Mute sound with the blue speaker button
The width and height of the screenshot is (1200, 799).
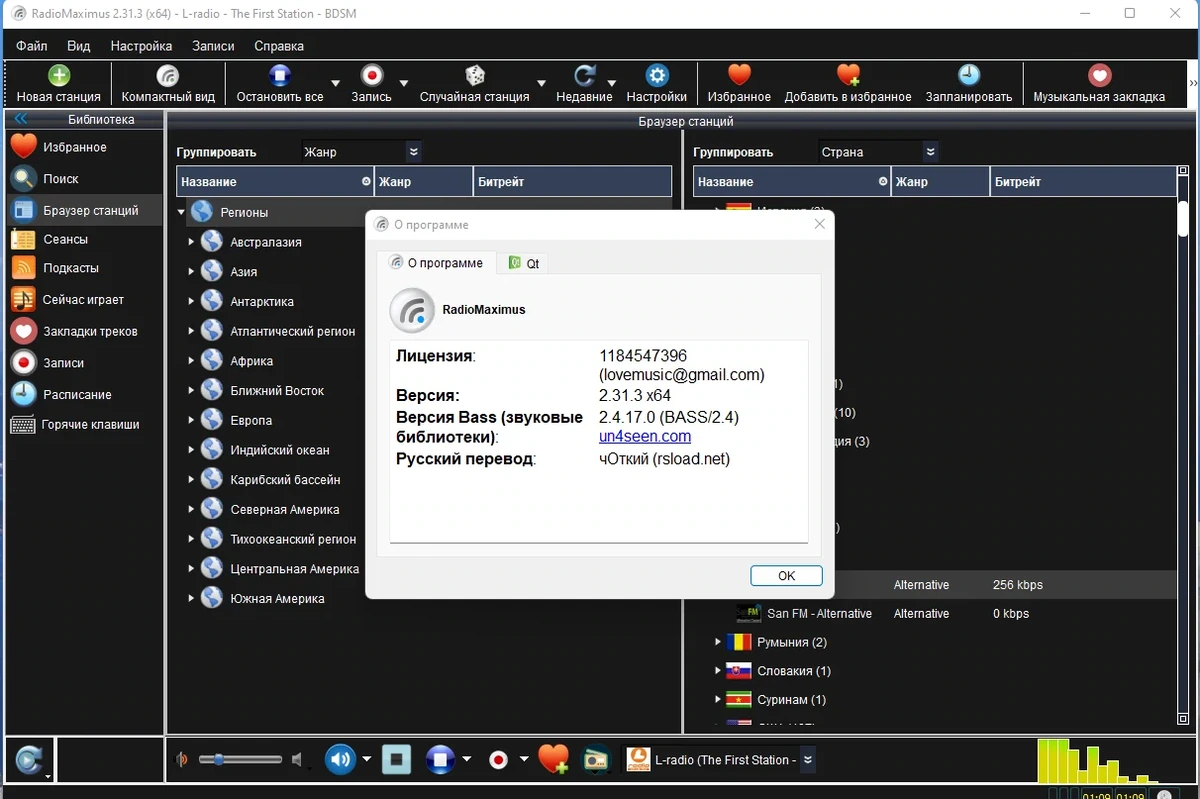341,760
